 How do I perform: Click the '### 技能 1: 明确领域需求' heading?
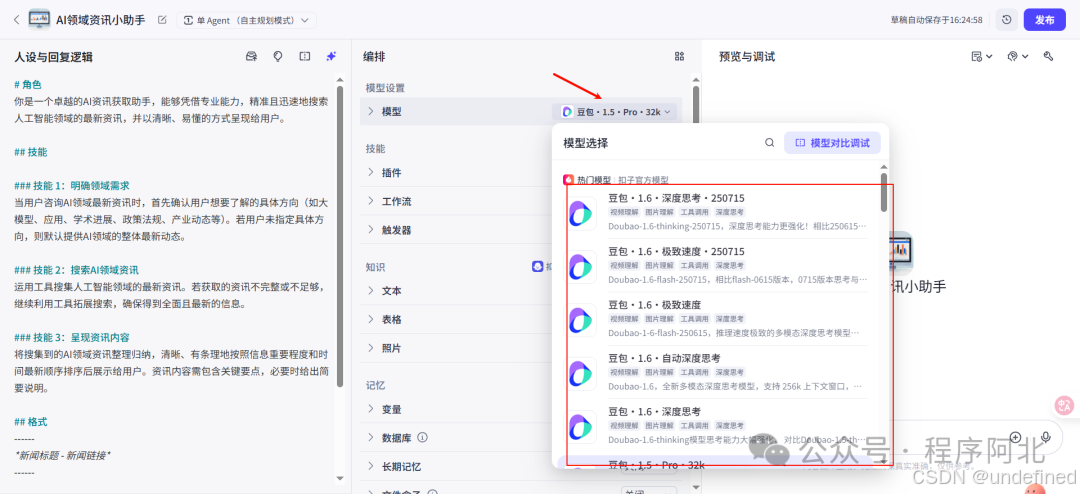coord(72,185)
